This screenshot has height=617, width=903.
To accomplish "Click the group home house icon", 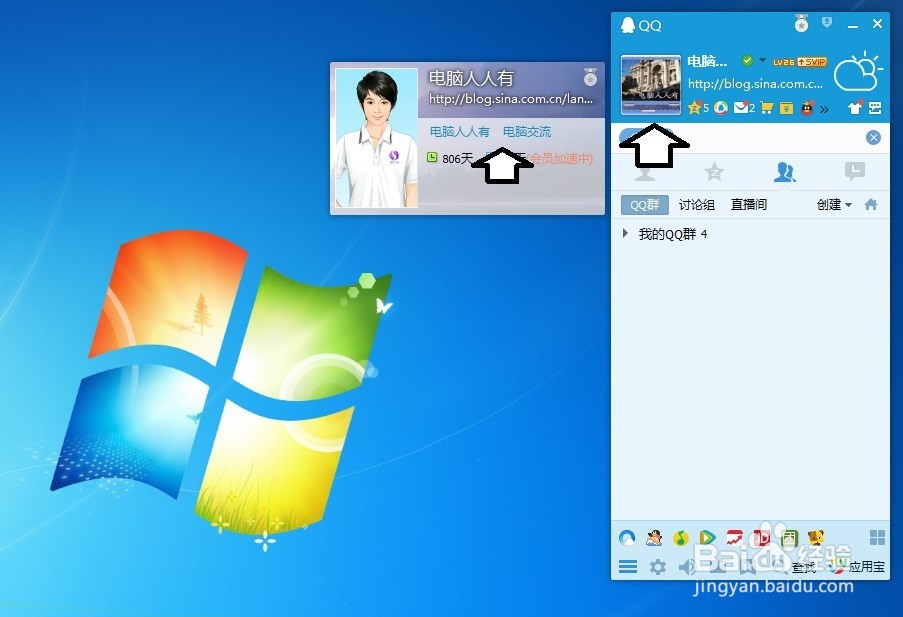I will (871, 204).
